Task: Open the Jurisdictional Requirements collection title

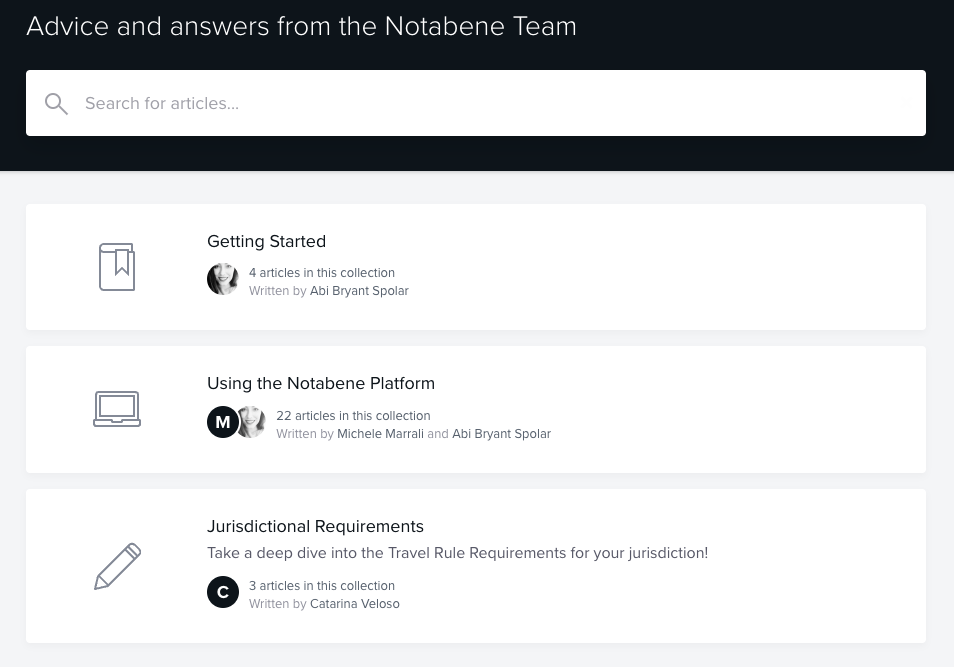Action: 315,526
